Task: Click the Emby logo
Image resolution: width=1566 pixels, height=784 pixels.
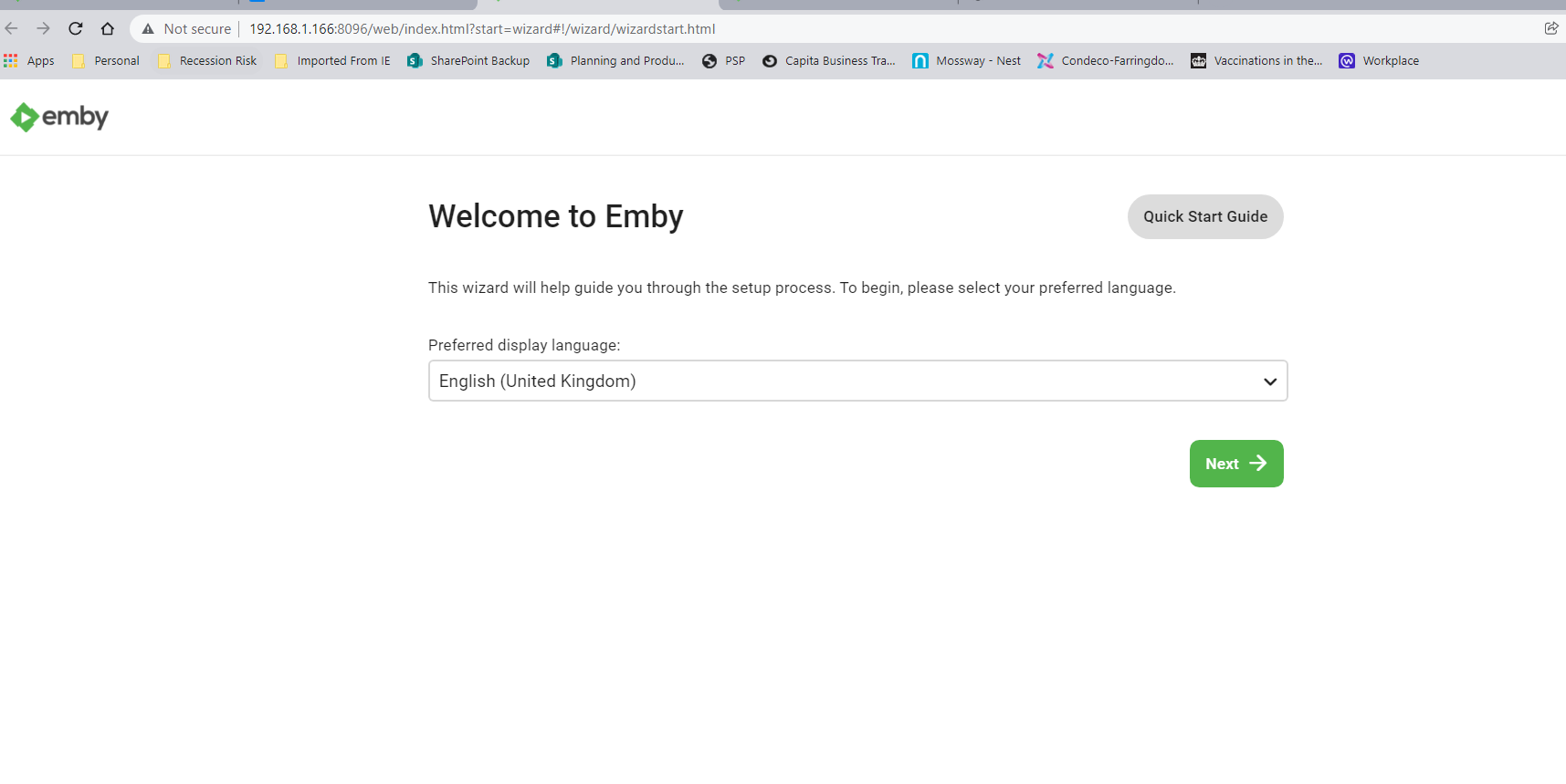Action: click(x=59, y=117)
